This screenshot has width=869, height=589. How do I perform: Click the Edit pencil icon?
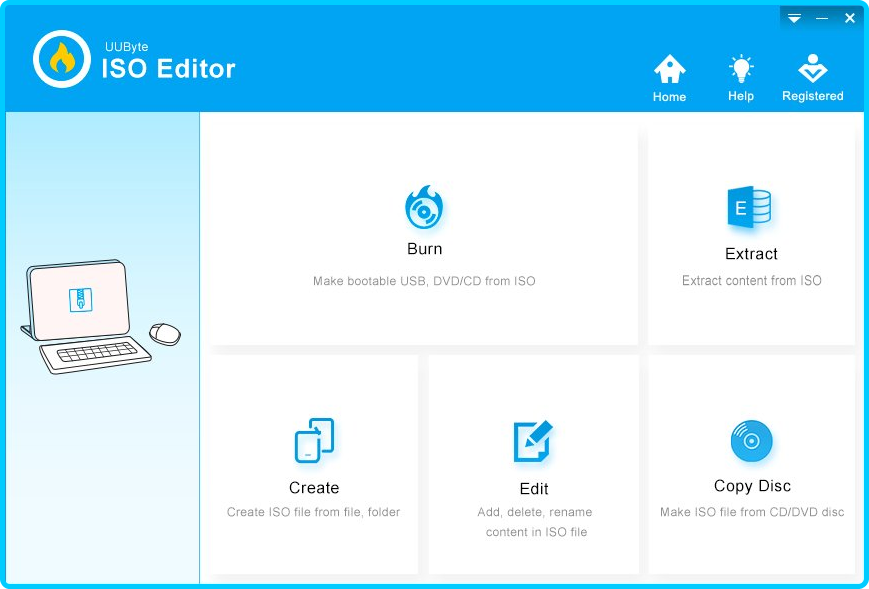533,441
